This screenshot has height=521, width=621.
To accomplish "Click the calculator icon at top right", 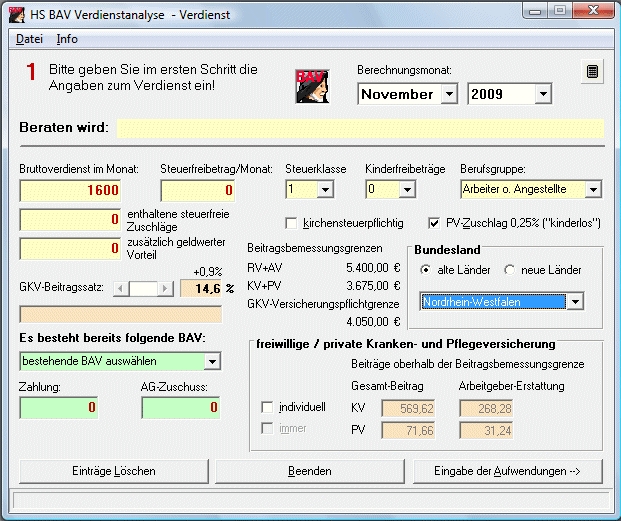I will pyautogui.click(x=593, y=72).
